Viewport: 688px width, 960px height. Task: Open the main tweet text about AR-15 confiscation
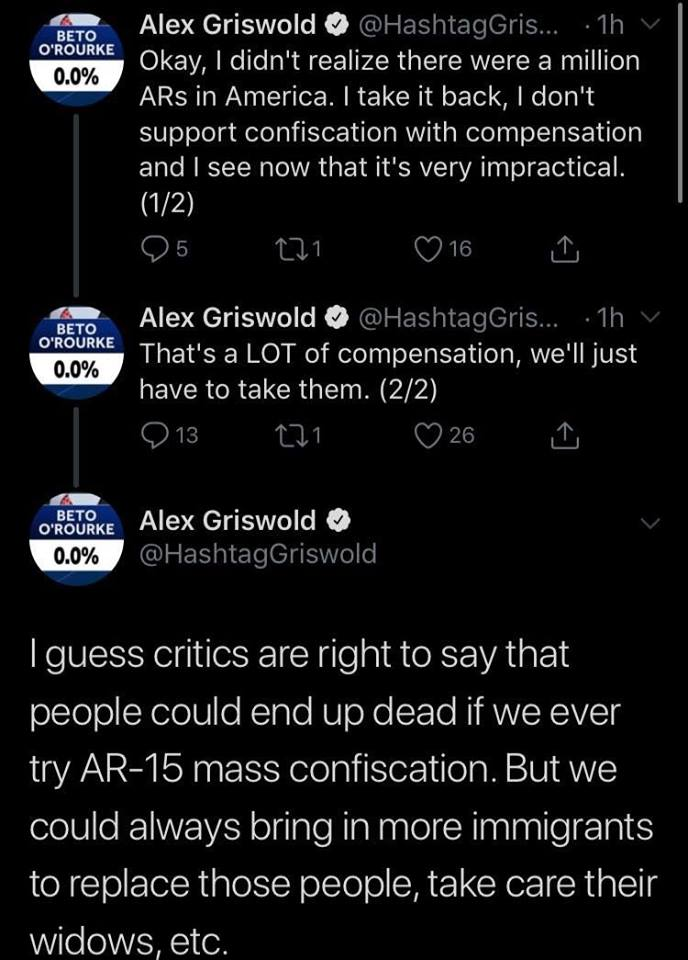pos(343,797)
